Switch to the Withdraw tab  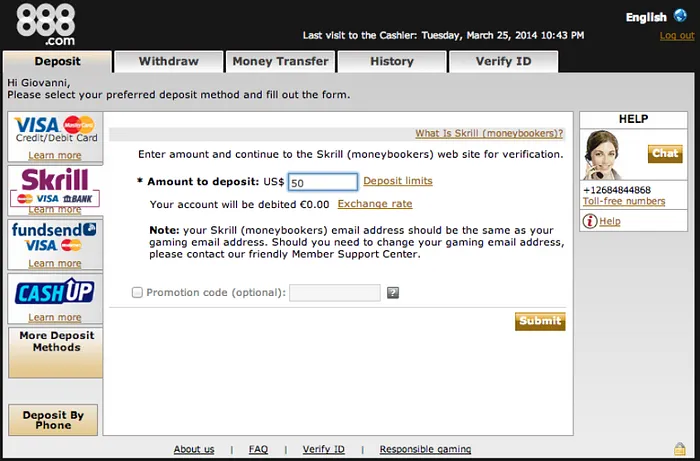coord(168,61)
